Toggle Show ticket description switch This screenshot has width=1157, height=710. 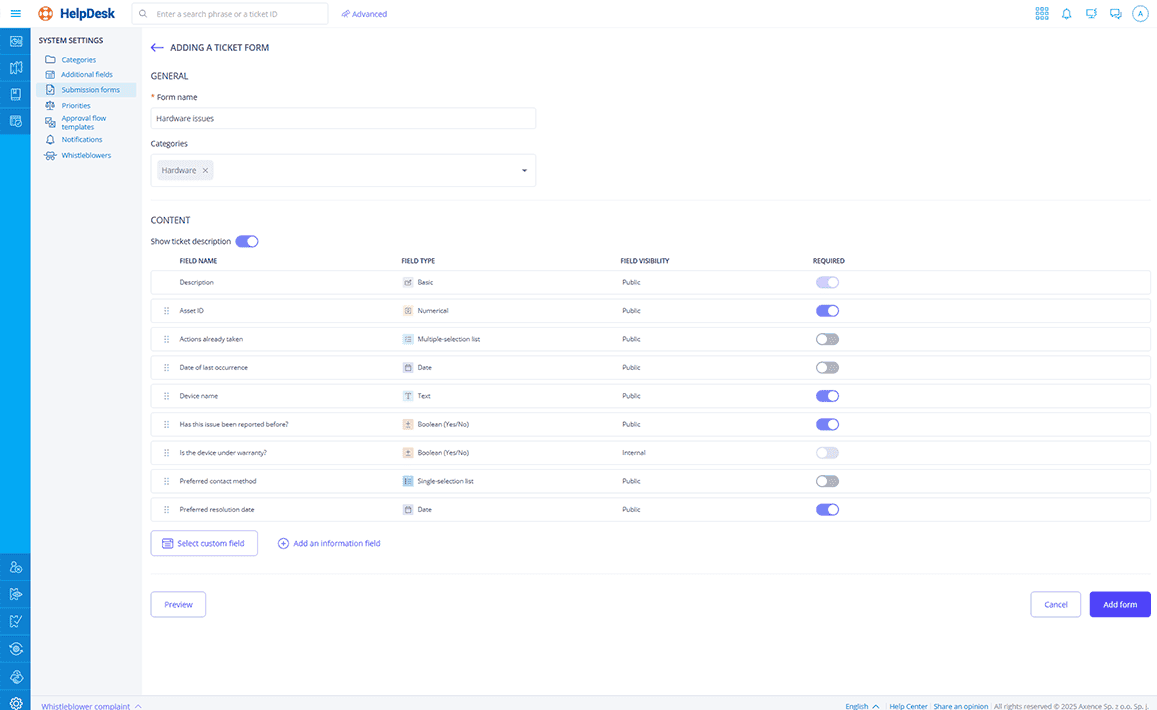[247, 241]
